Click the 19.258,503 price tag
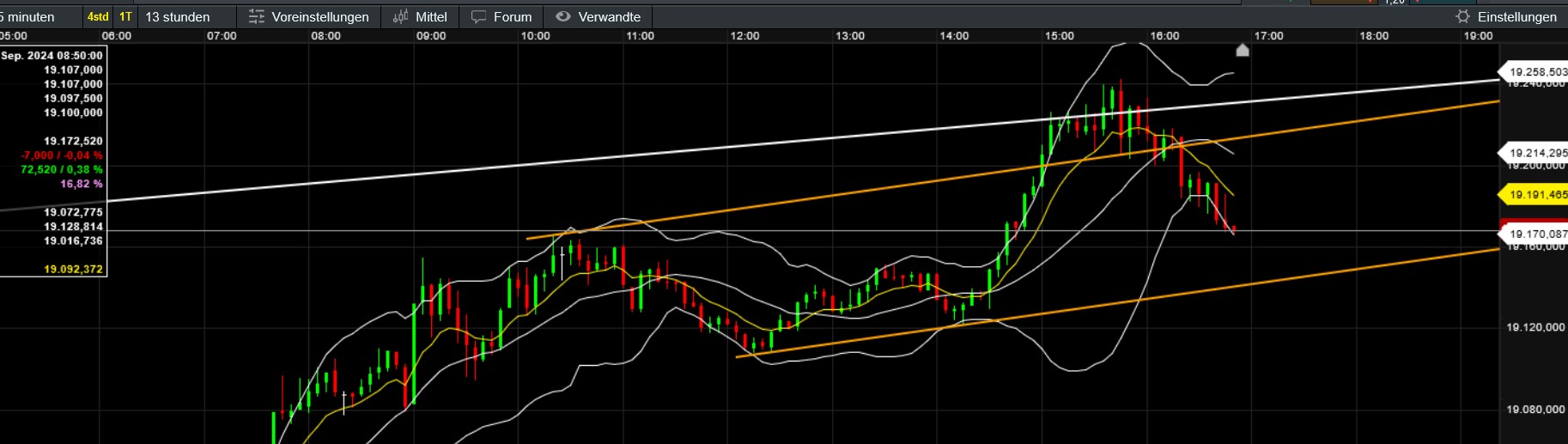The image size is (1568, 444). (x=1535, y=72)
